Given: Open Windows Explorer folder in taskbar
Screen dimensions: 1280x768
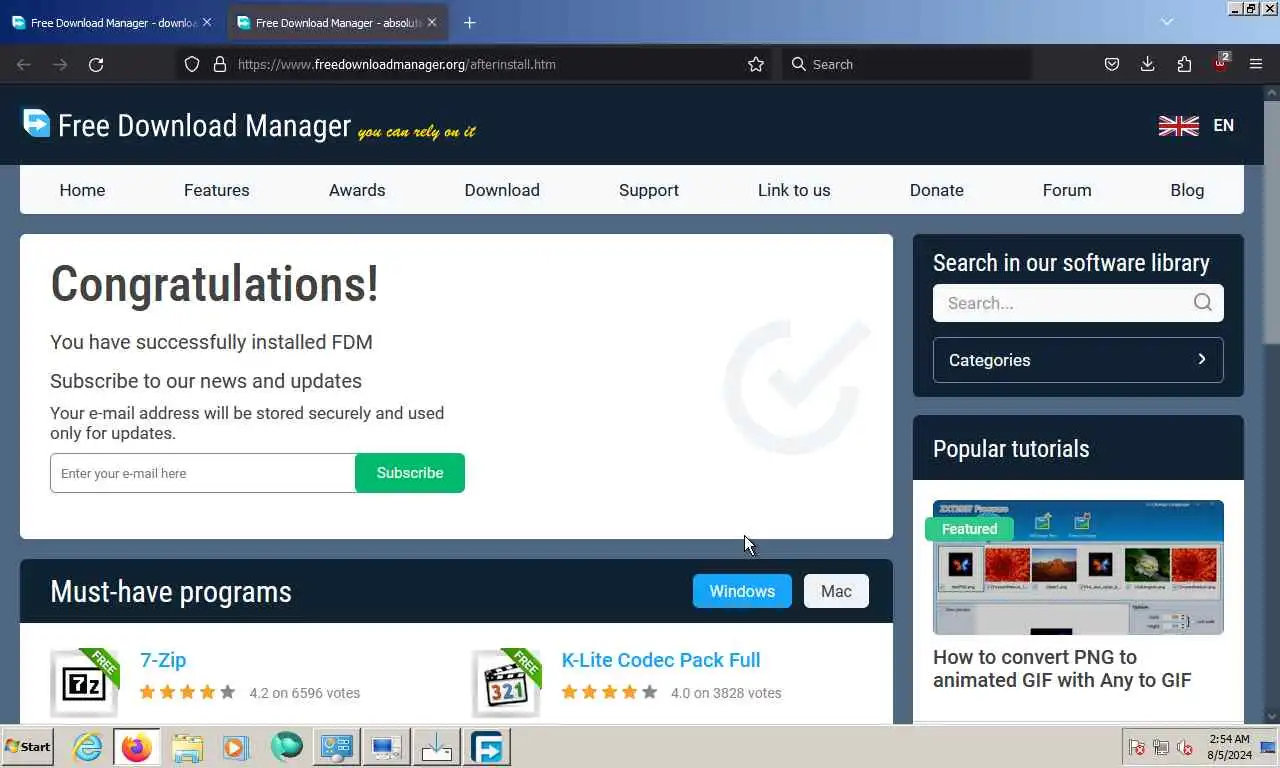Looking at the screenshot, I should coord(187,747).
